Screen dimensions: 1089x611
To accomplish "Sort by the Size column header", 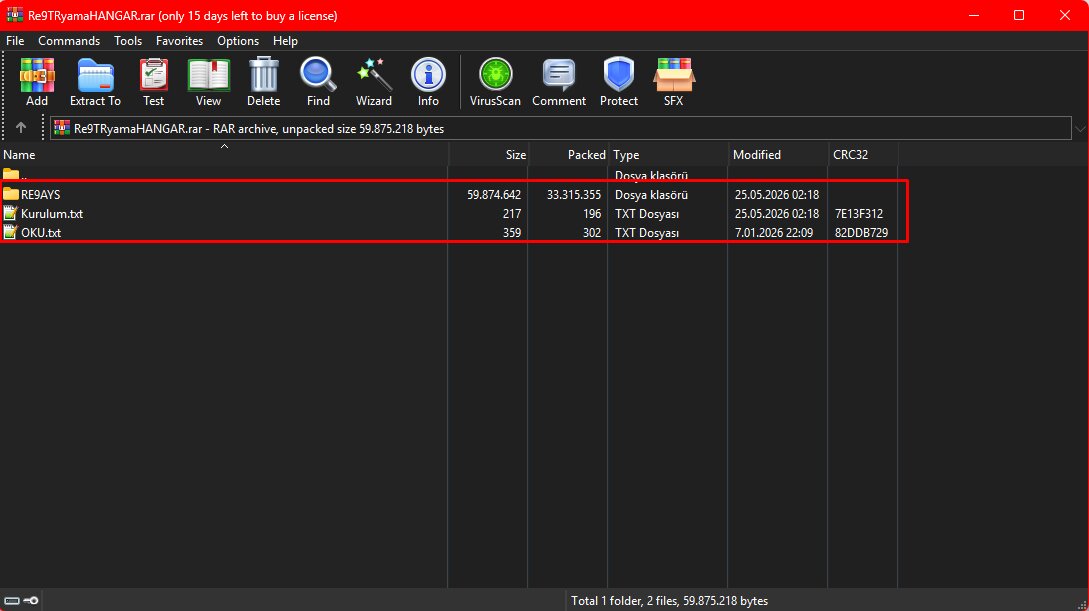I will coord(488,154).
